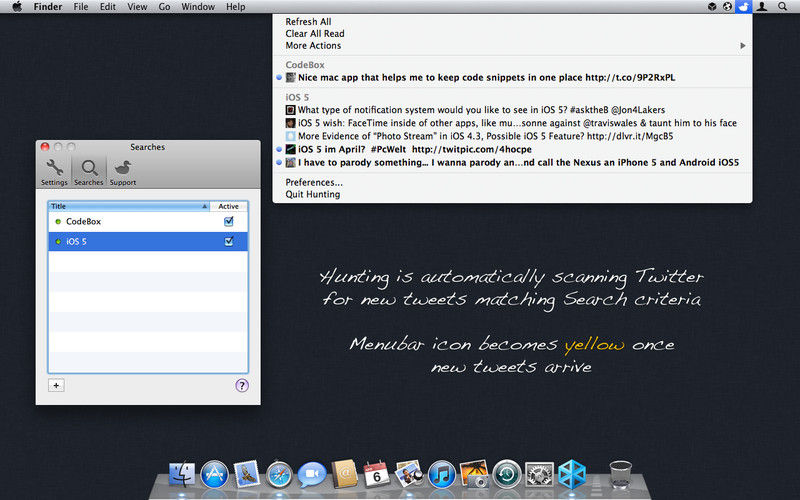Open Time Machine in dock
800x500 pixels.
click(507, 474)
